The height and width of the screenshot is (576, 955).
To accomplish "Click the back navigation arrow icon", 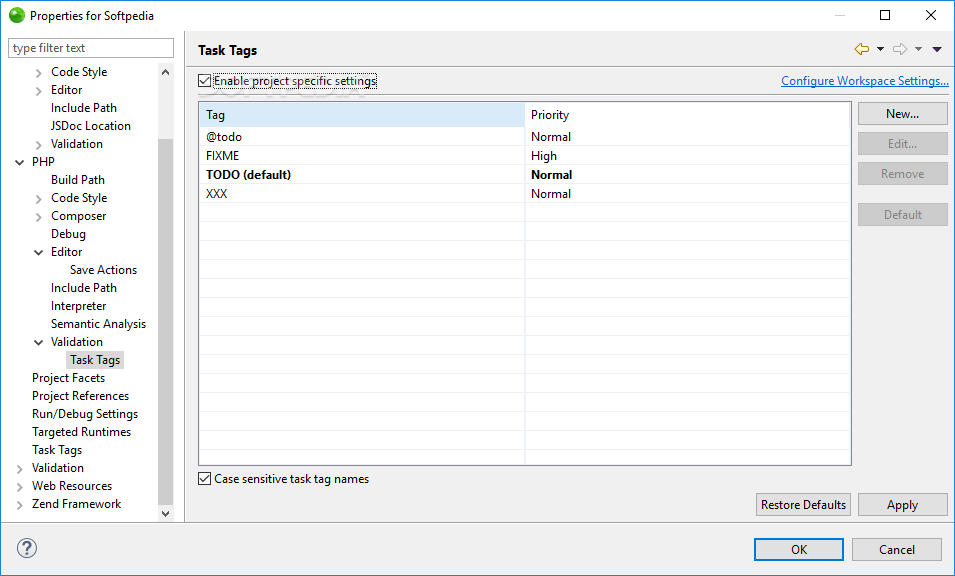I will (x=861, y=49).
